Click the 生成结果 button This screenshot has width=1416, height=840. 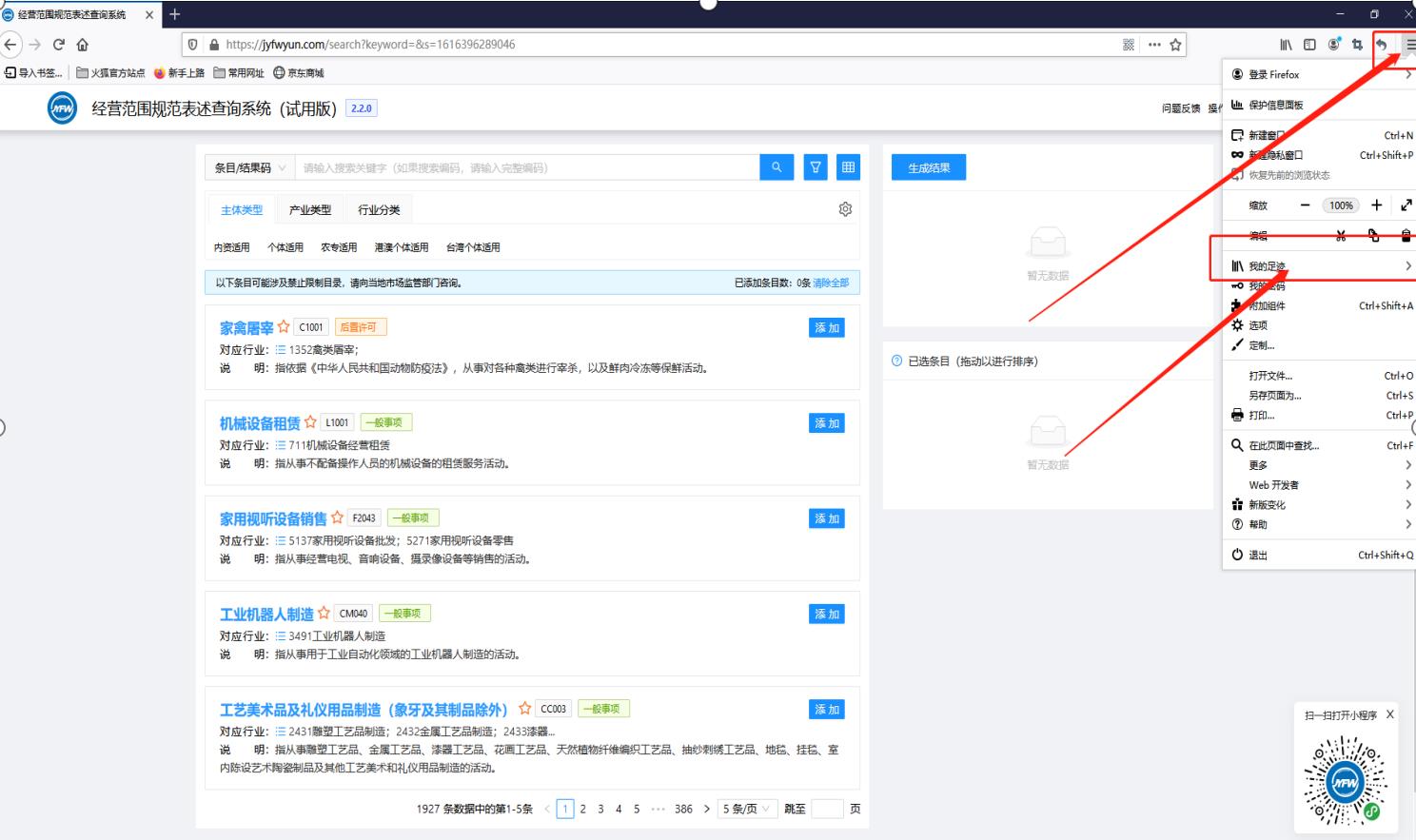928,167
